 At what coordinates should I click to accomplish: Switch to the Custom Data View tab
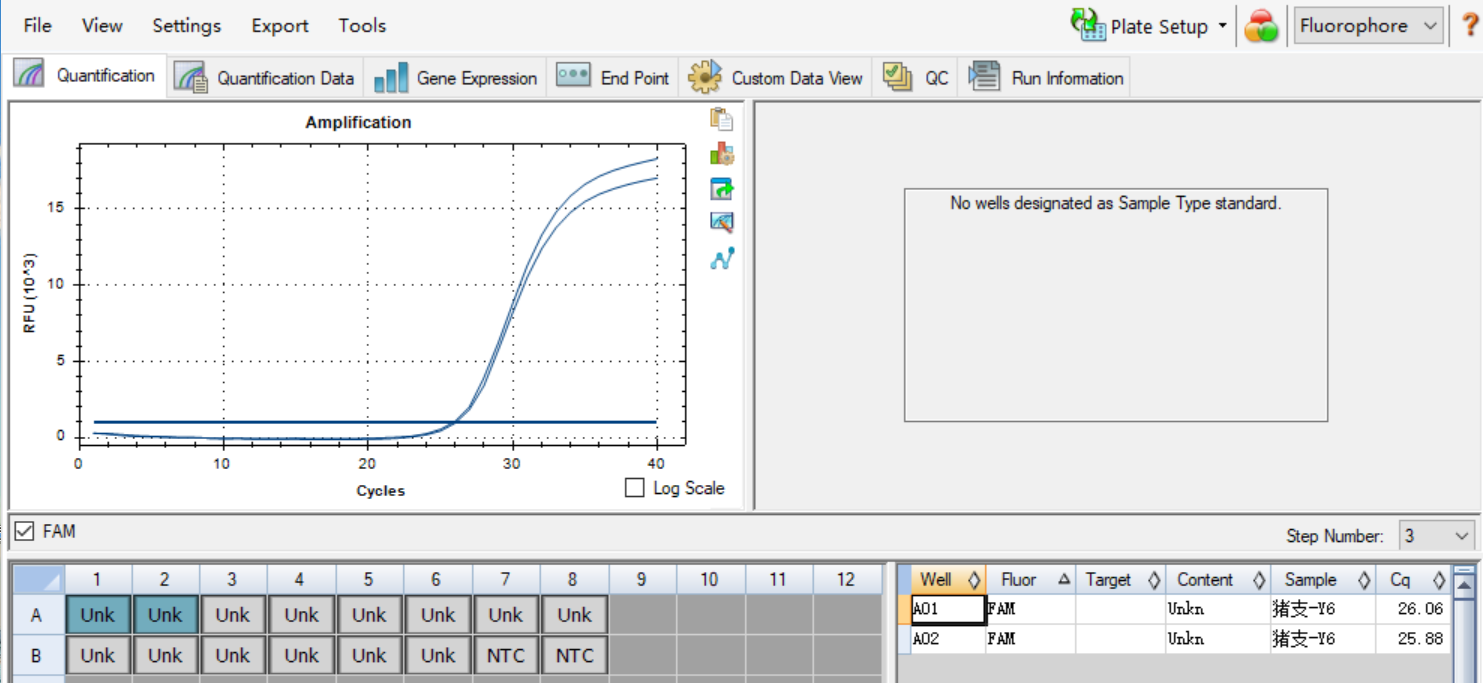click(x=775, y=78)
